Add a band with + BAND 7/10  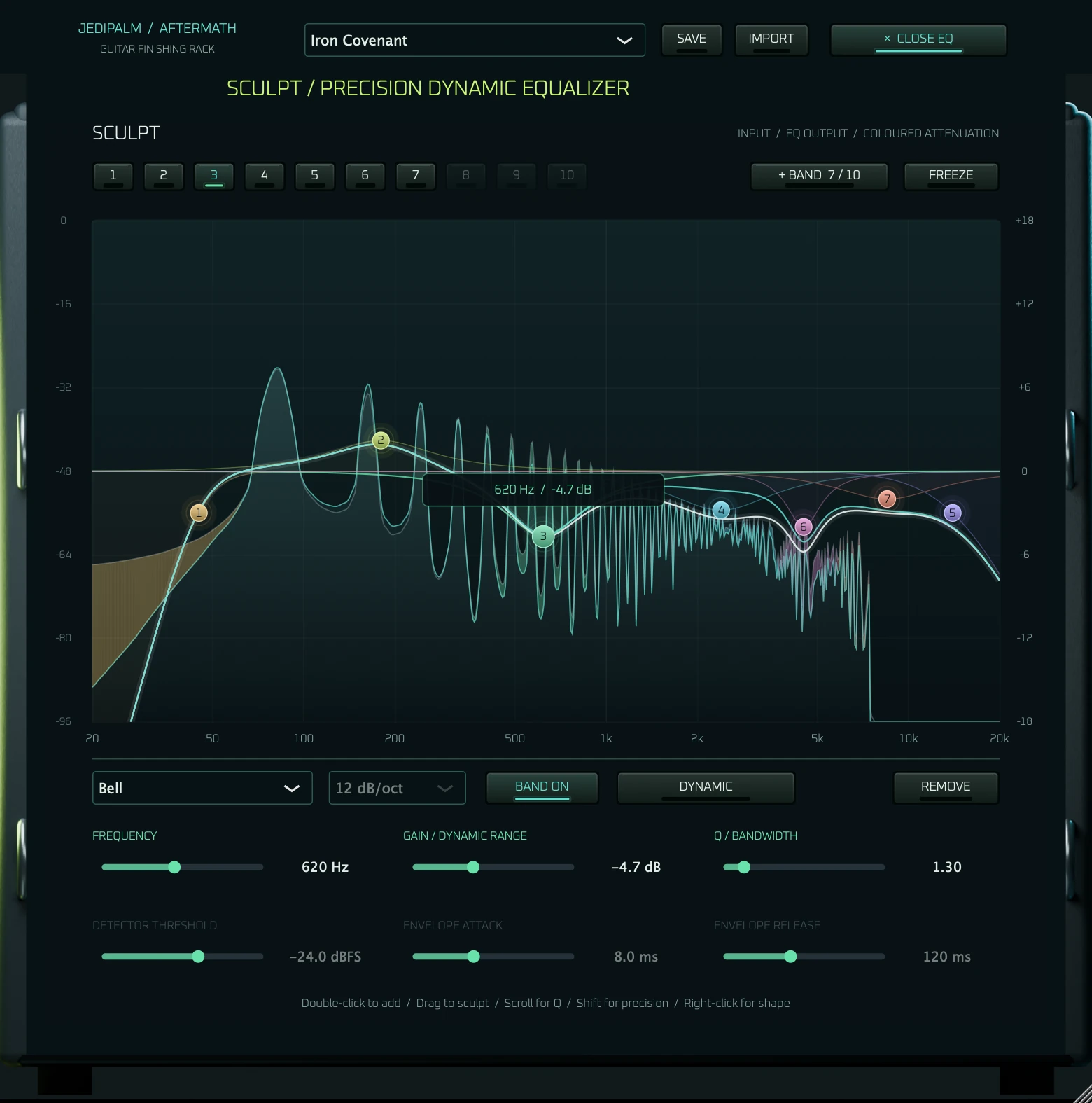(820, 176)
